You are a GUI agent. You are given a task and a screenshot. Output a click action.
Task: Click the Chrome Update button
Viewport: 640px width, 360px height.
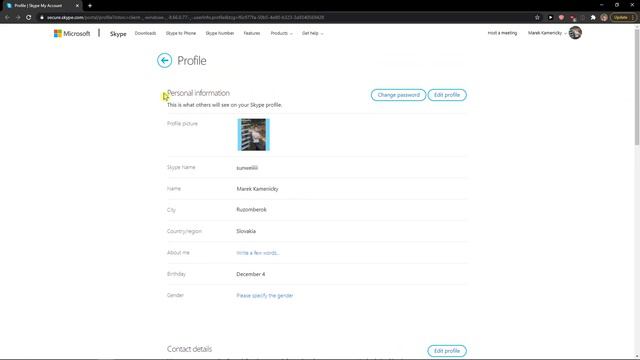tap(623, 18)
